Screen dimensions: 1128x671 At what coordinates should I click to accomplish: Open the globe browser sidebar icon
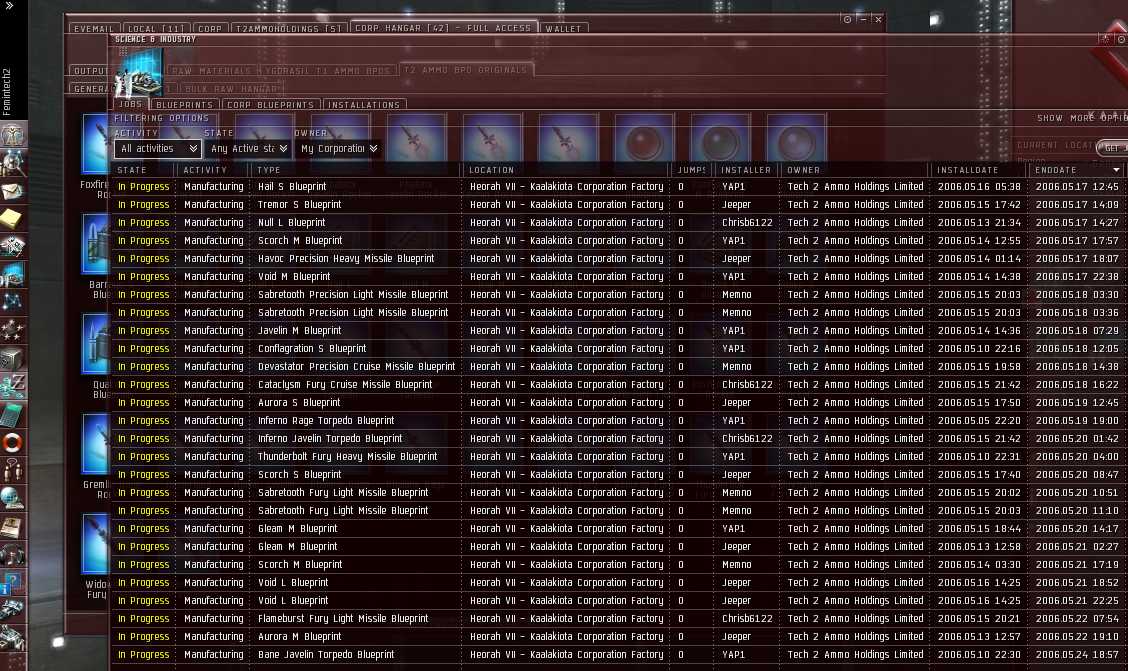(x=13, y=498)
